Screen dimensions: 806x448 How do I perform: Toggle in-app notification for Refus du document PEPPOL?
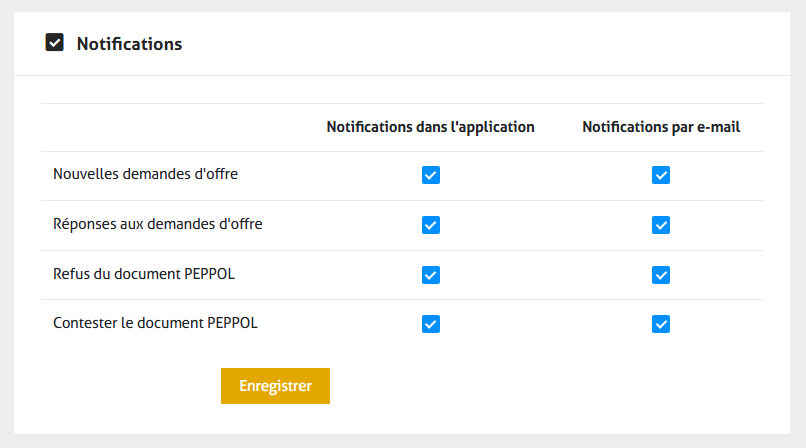[431, 274]
